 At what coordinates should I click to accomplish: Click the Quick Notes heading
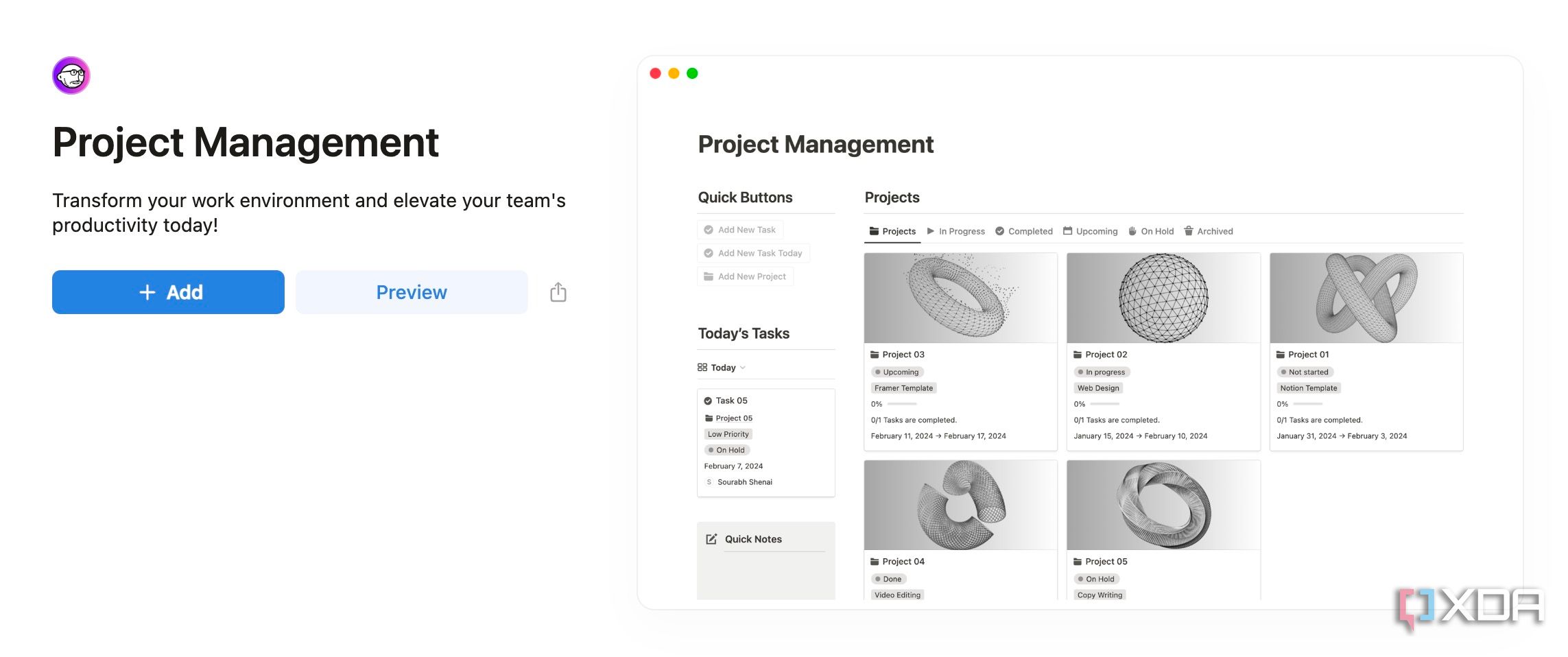(x=753, y=539)
